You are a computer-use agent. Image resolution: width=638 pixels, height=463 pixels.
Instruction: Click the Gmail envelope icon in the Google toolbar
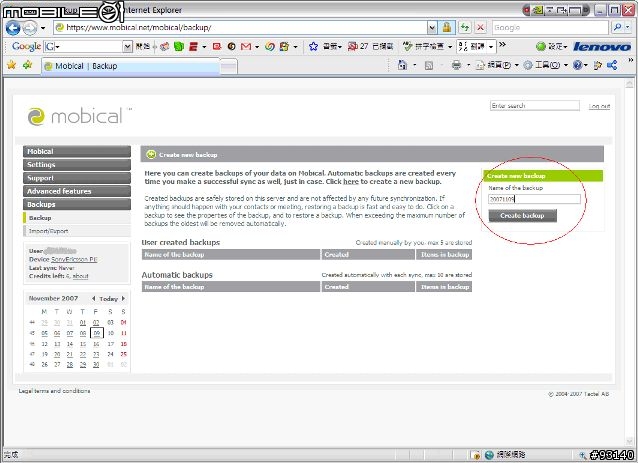[x=246, y=47]
